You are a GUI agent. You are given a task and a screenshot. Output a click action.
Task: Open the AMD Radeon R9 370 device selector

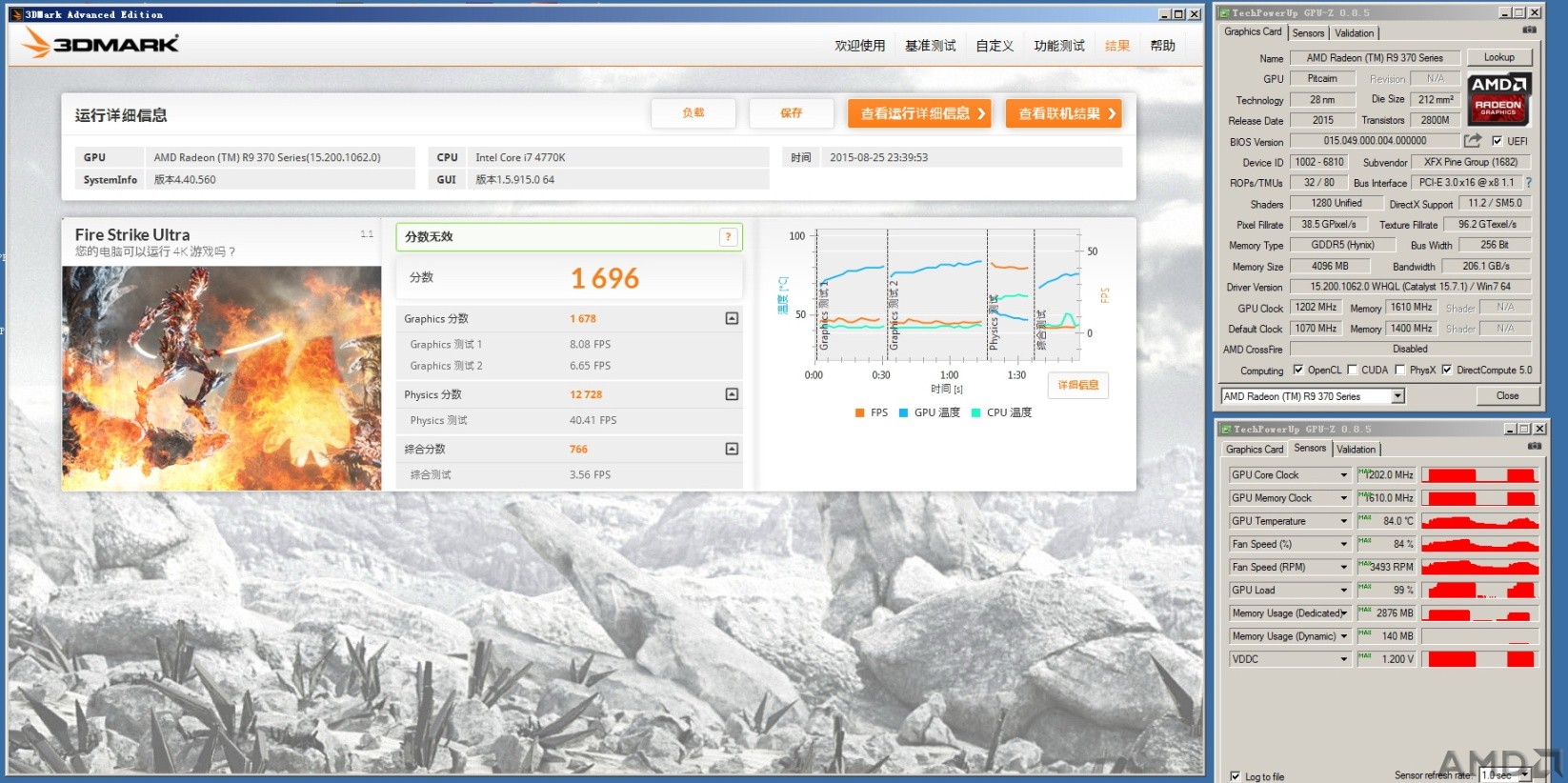(1313, 396)
